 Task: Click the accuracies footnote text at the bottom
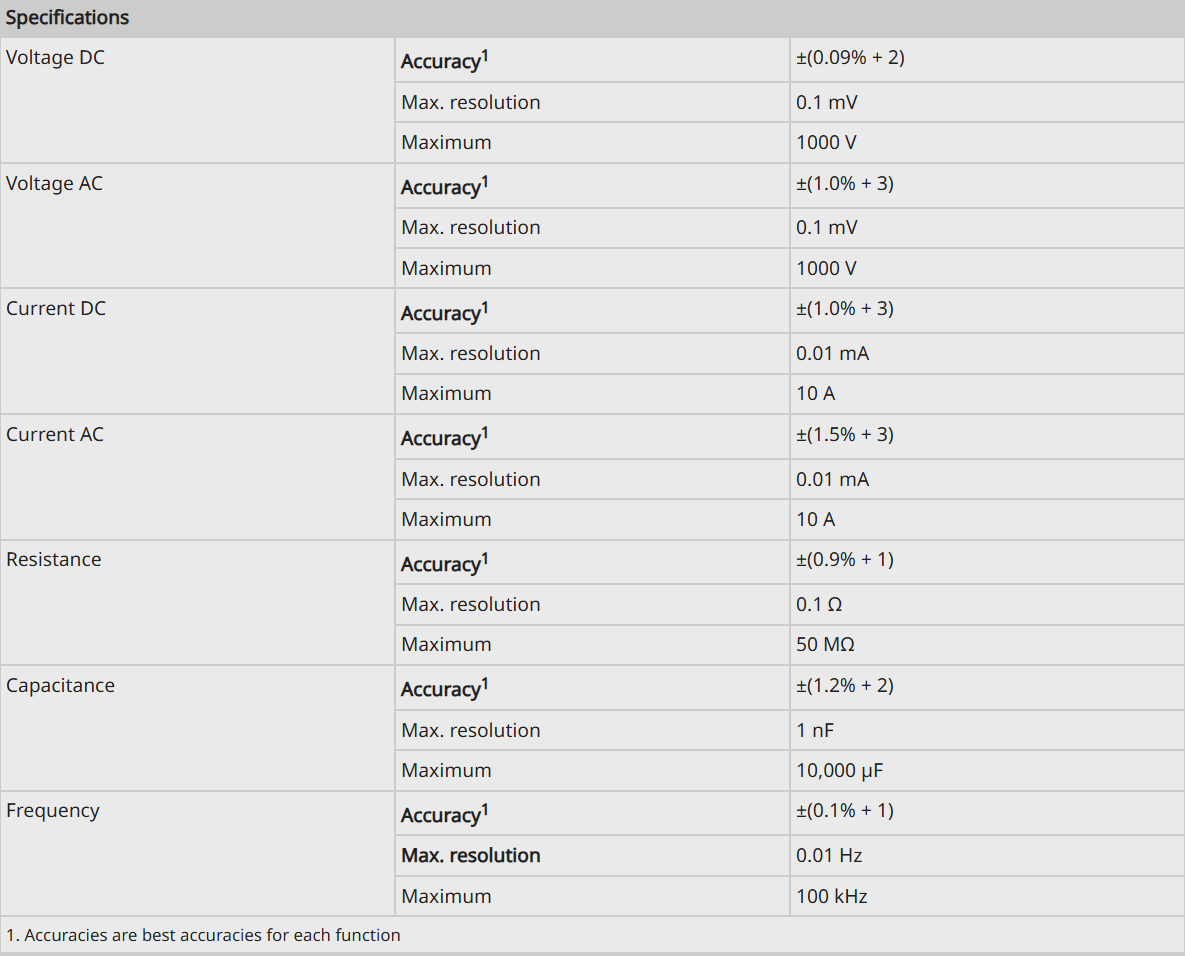203,935
